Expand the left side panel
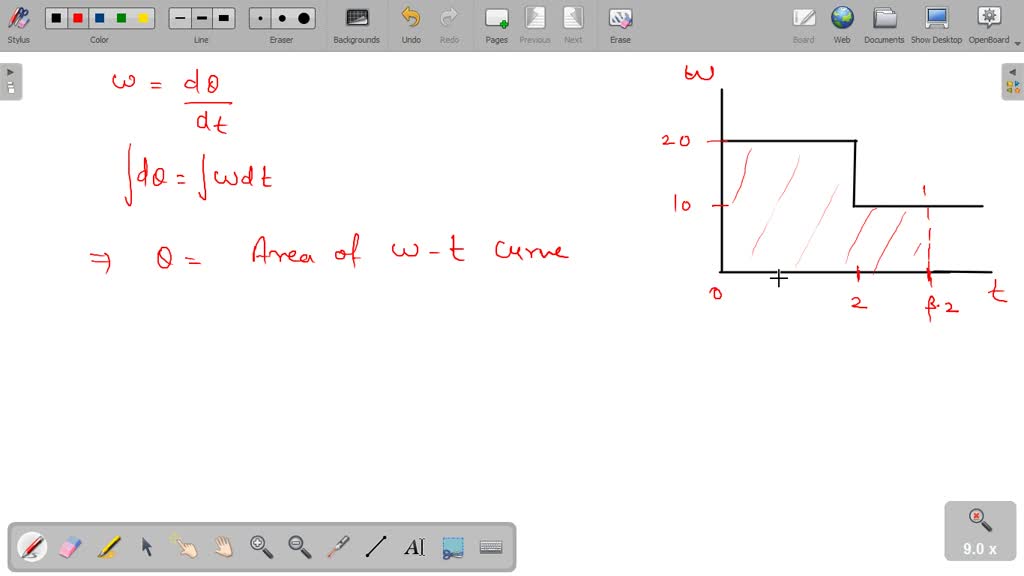Screen dimensions: 1024x576 pyautogui.click(x=9, y=70)
